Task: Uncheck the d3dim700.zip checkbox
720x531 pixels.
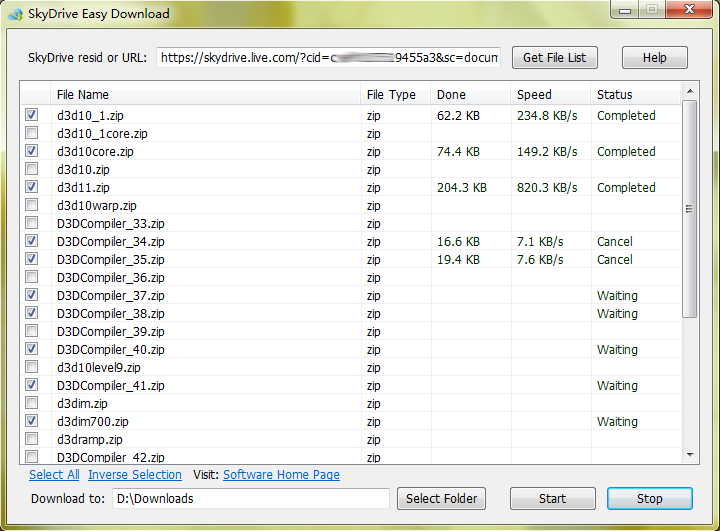Action: pos(32,421)
